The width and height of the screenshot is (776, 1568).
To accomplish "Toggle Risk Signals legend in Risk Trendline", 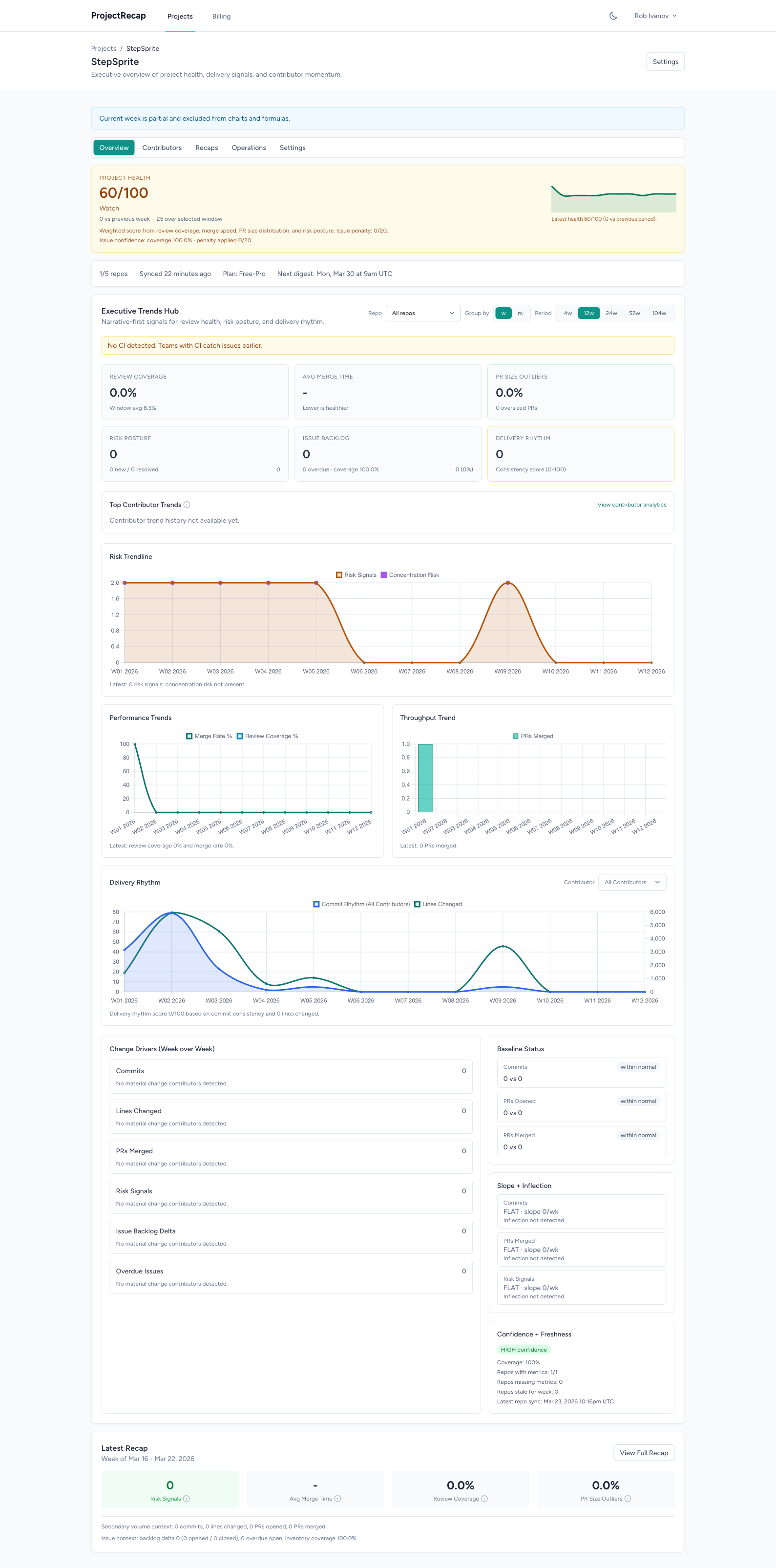I will (356, 574).
